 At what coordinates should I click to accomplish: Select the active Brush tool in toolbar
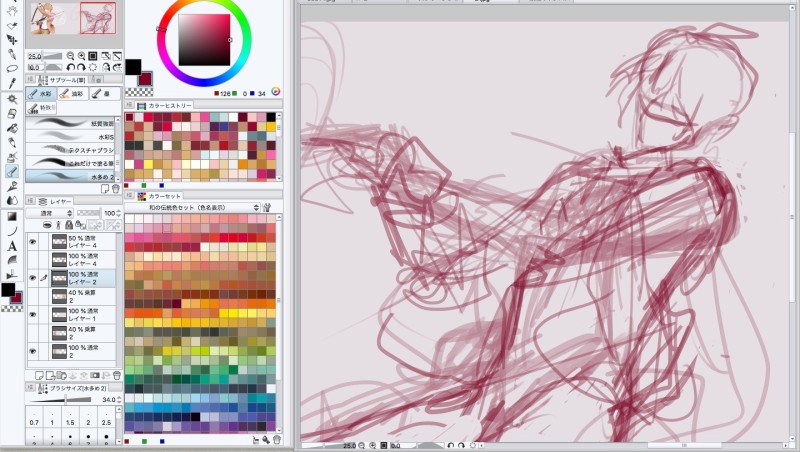(12, 171)
